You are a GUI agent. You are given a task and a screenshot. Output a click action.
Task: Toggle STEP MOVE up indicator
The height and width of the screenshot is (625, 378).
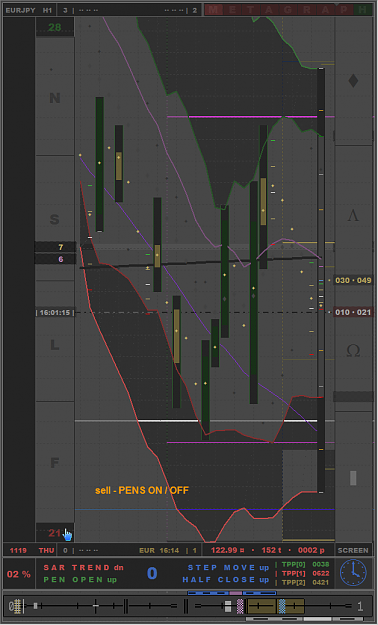click(228, 567)
